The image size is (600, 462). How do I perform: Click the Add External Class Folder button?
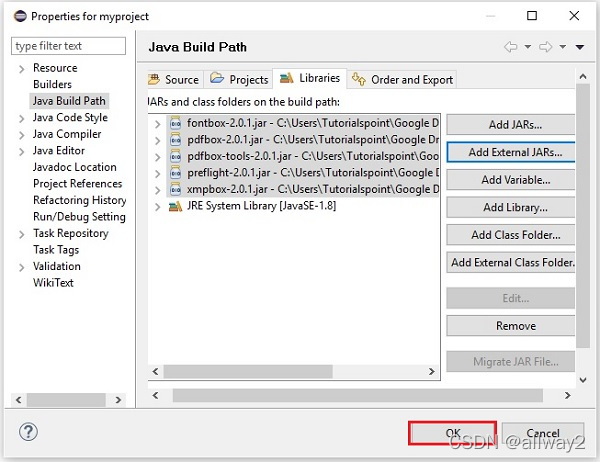[511, 263]
